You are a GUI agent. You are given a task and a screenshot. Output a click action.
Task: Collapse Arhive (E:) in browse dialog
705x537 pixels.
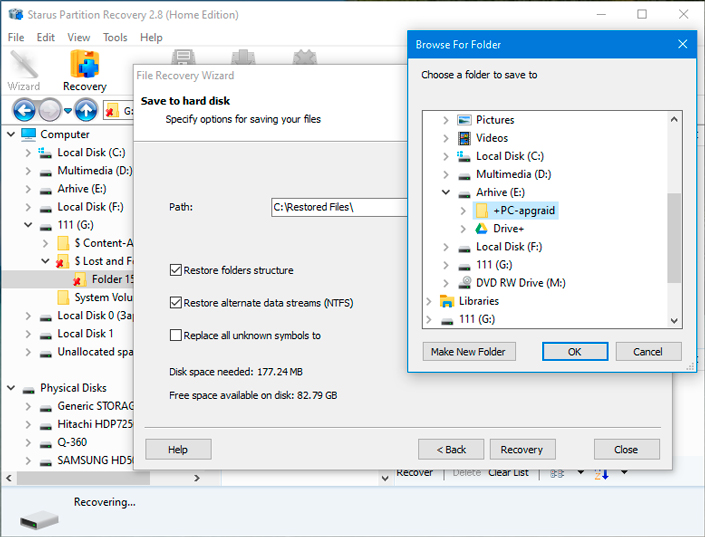(446, 192)
